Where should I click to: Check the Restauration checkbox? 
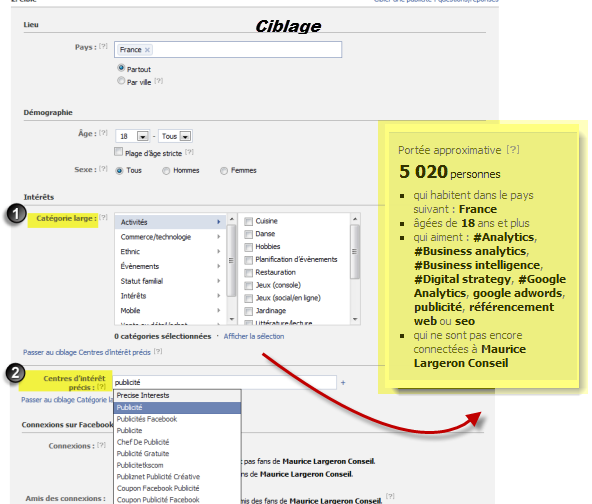pyautogui.click(x=248, y=273)
